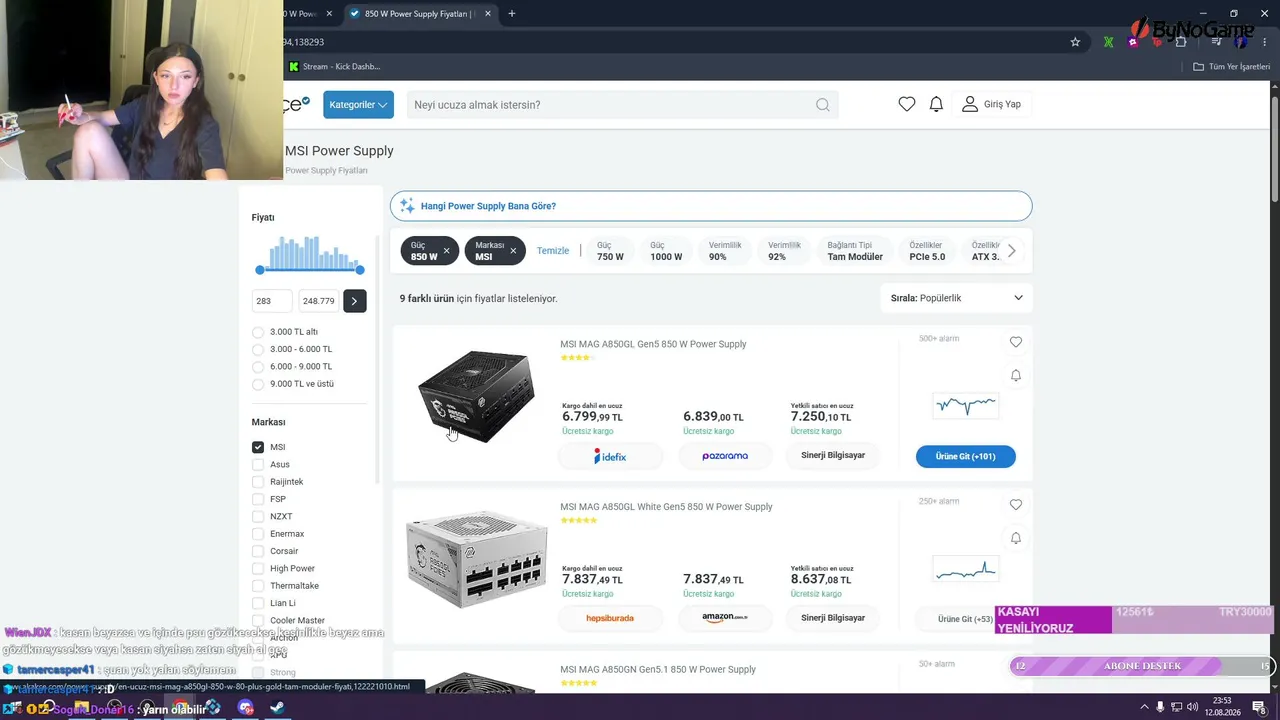Click the minimum price field showing 283

(x=272, y=301)
